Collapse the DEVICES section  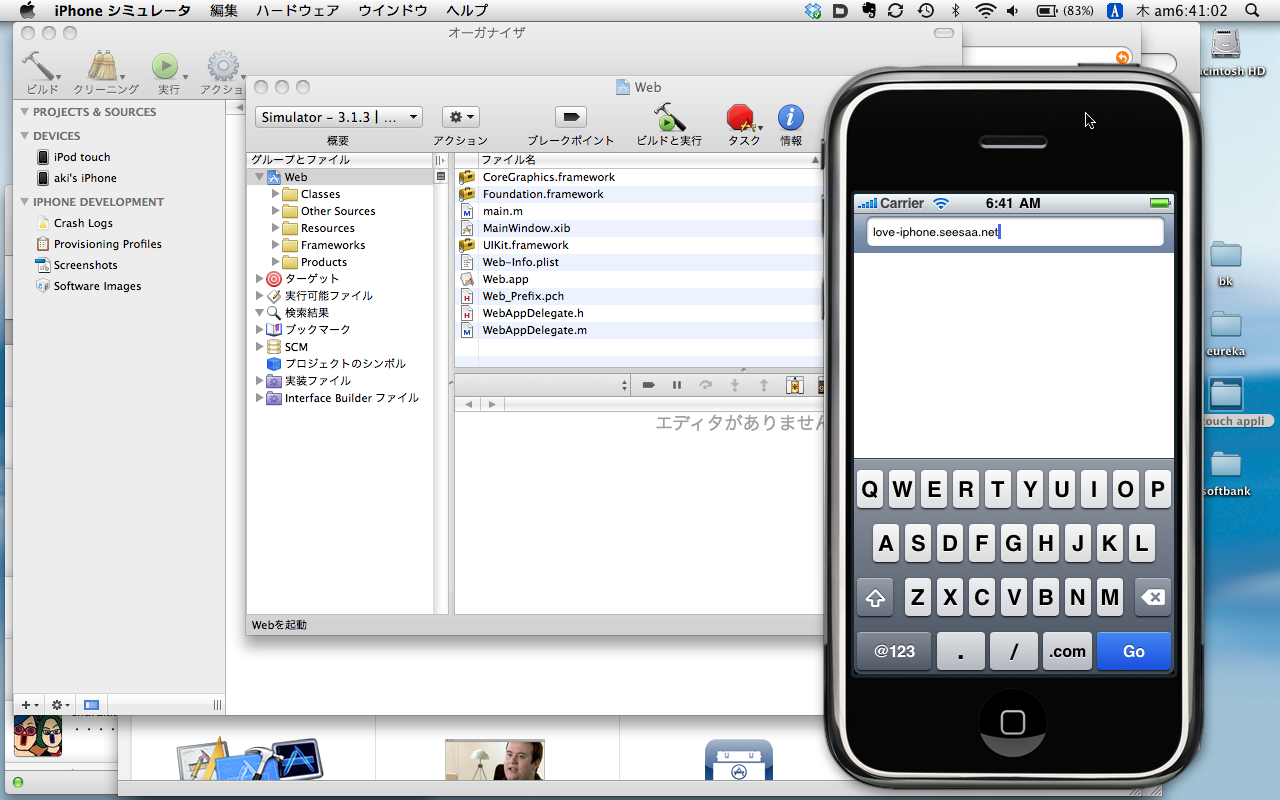(25, 136)
